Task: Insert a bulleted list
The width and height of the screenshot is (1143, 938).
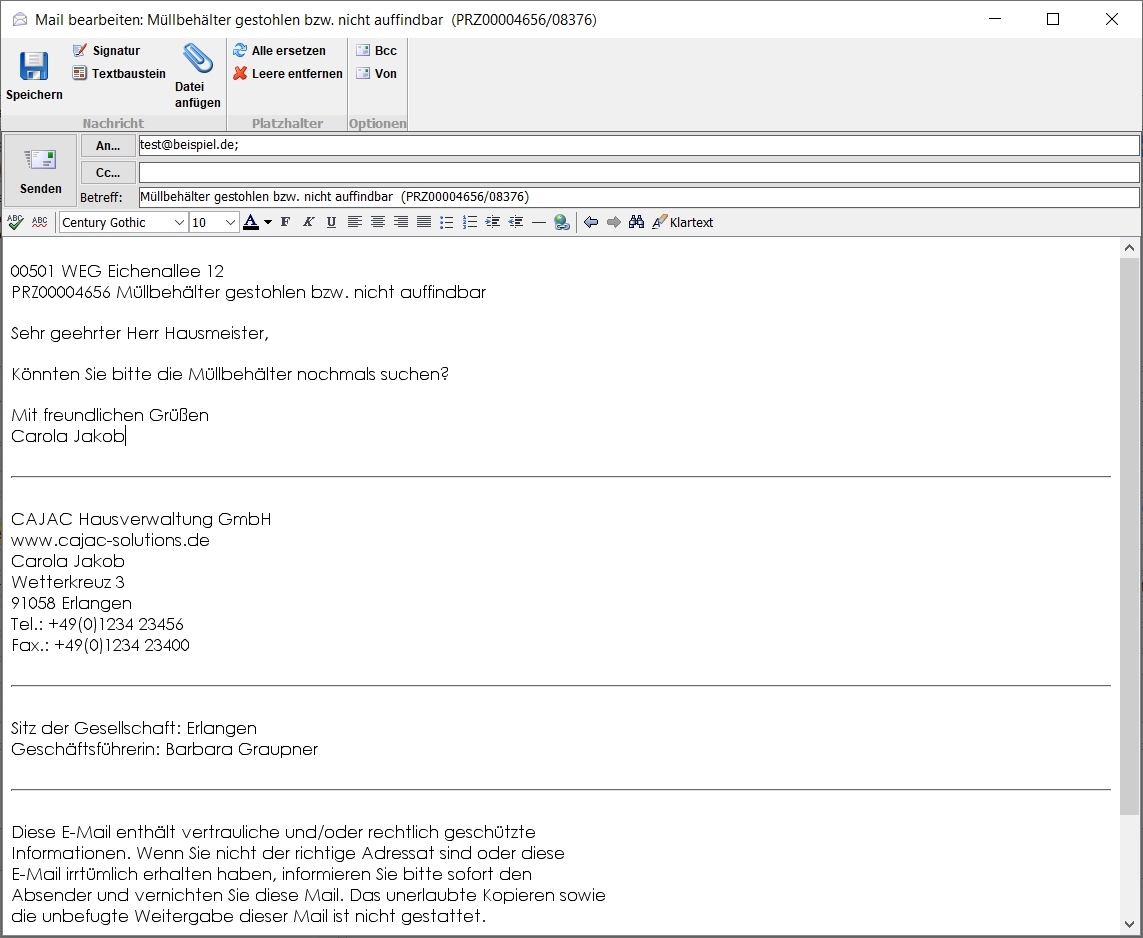Action: pos(447,222)
